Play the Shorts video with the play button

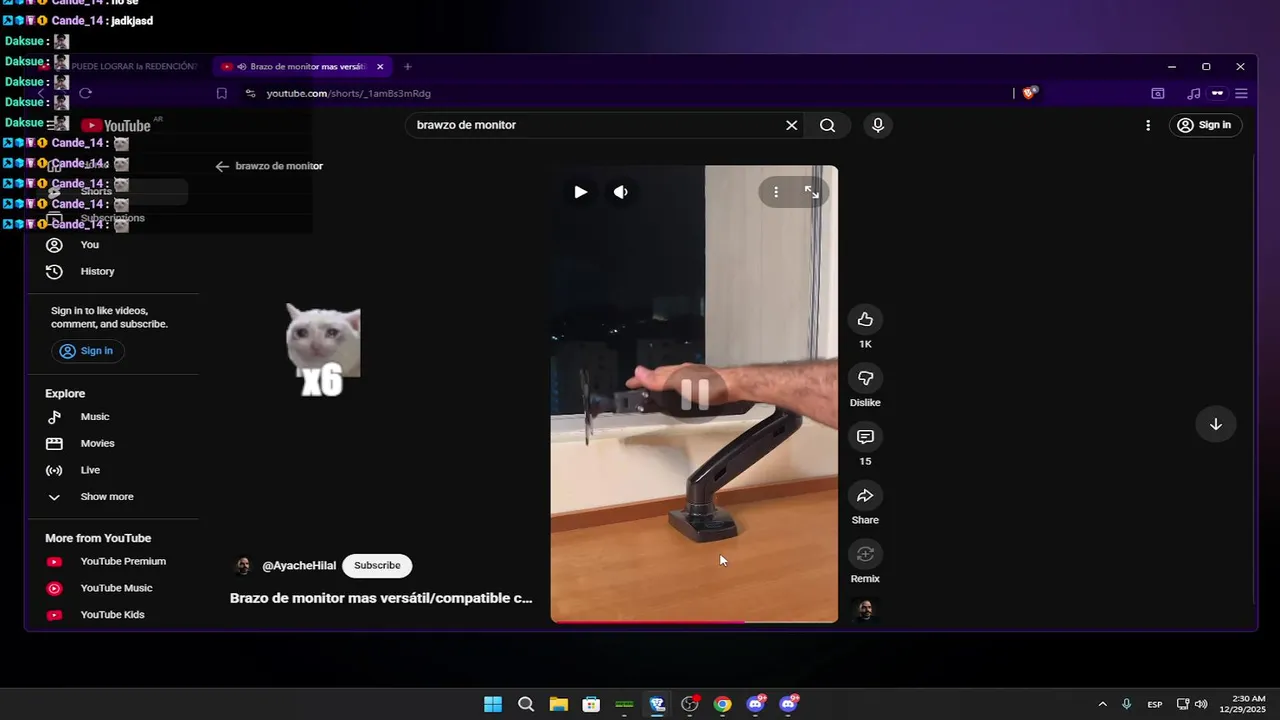(x=580, y=192)
